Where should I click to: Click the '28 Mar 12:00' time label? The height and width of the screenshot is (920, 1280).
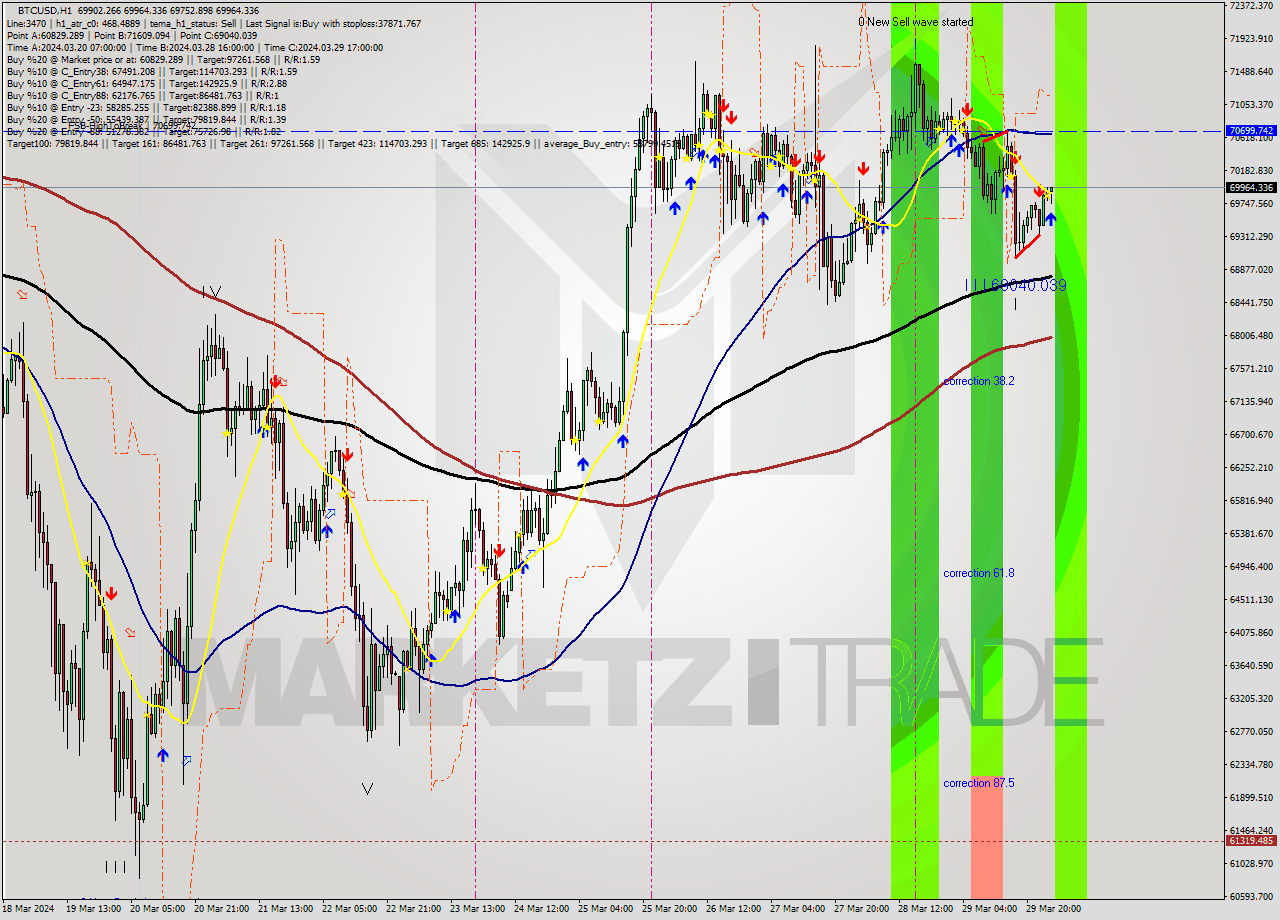(x=926, y=909)
